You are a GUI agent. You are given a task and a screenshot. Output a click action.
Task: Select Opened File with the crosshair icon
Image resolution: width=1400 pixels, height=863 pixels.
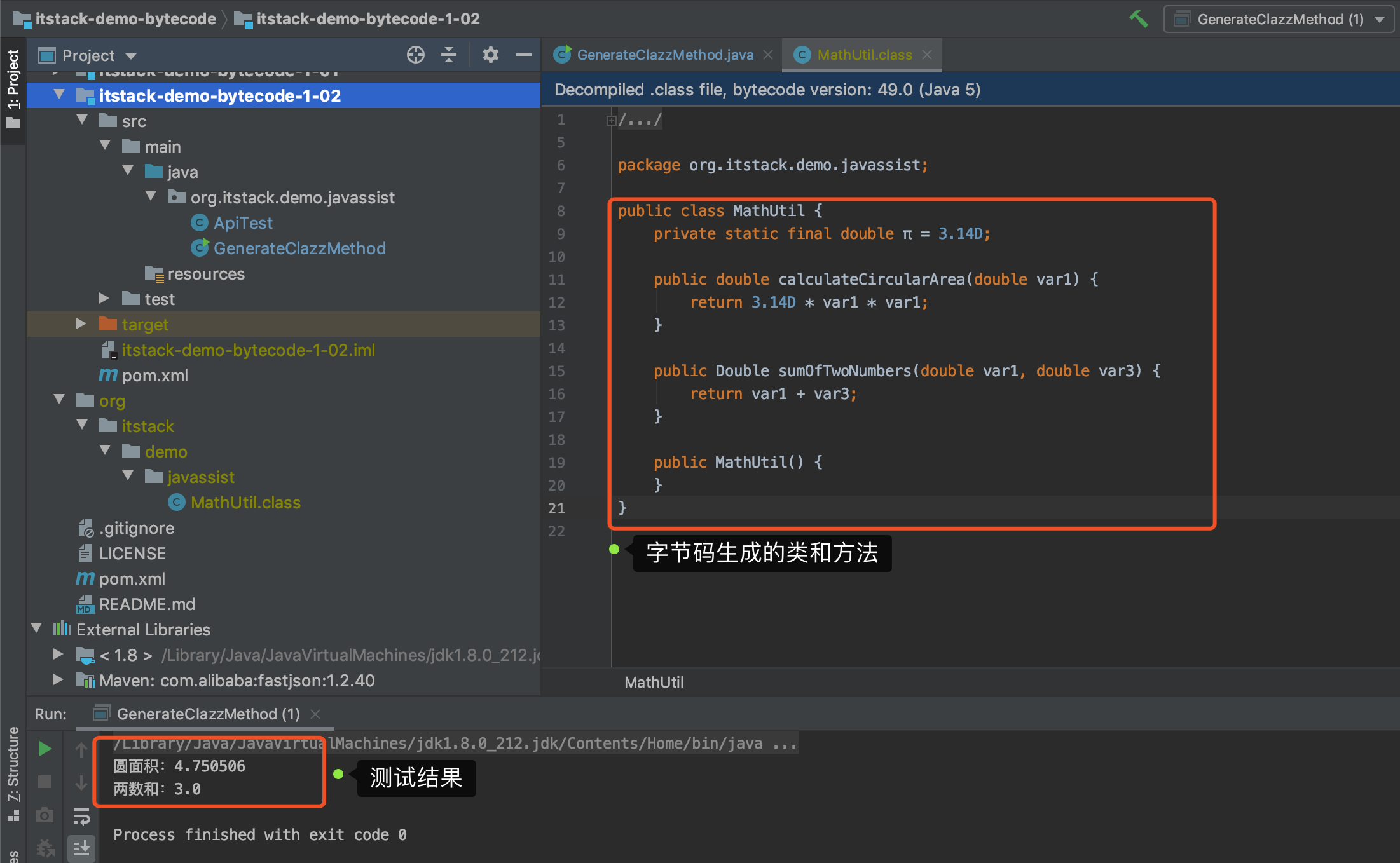(415, 55)
